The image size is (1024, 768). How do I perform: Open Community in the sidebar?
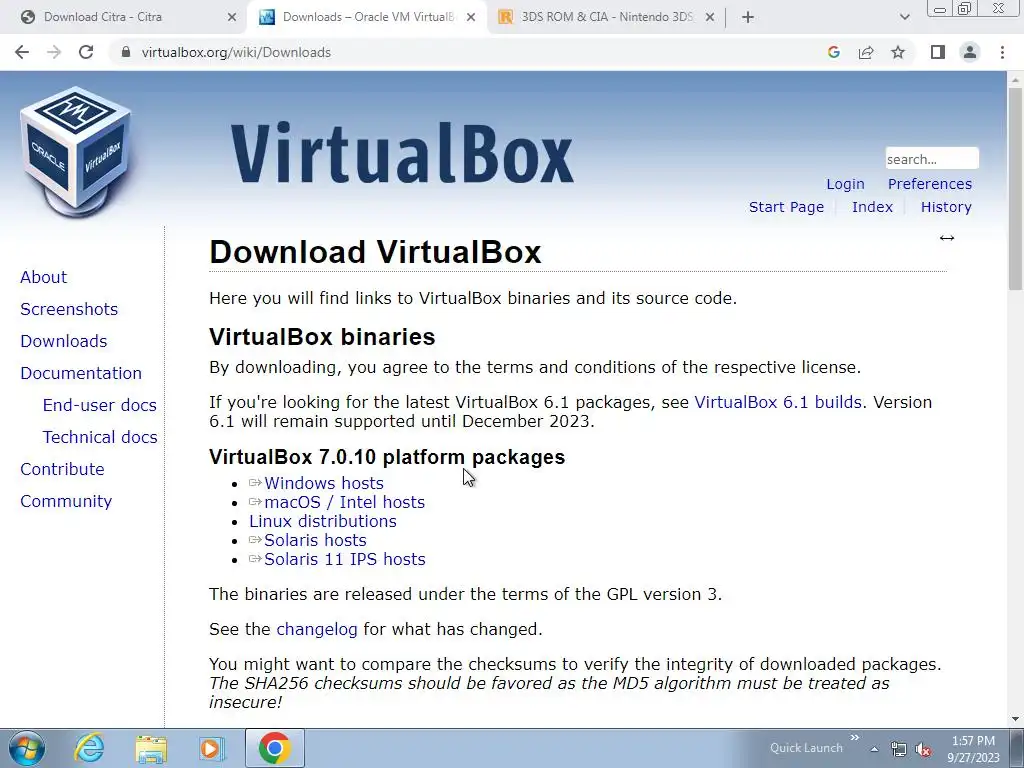(66, 501)
